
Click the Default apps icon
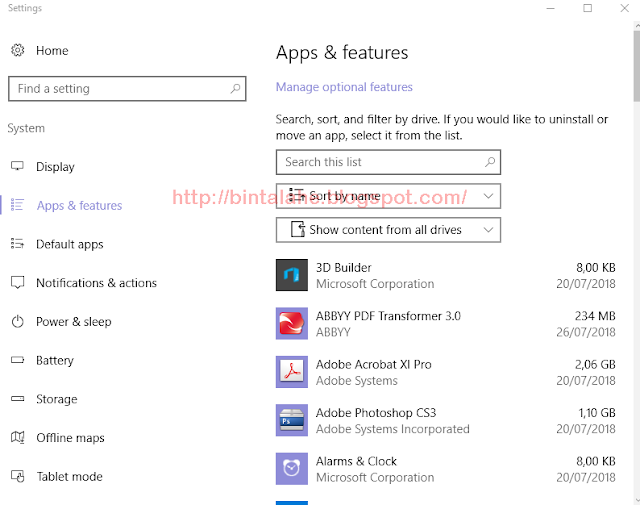tap(17, 243)
